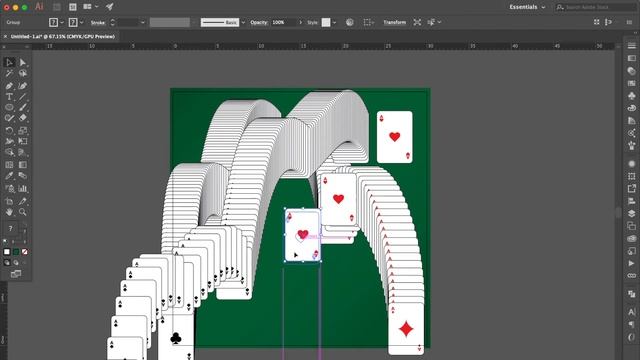Click the Isolate Selected Object icon
640x360 pixels.
click(417, 22)
